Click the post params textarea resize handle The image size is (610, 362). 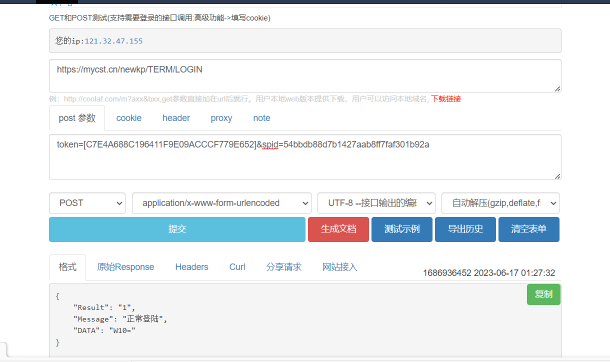pyautogui.click(x=557, y=176)
